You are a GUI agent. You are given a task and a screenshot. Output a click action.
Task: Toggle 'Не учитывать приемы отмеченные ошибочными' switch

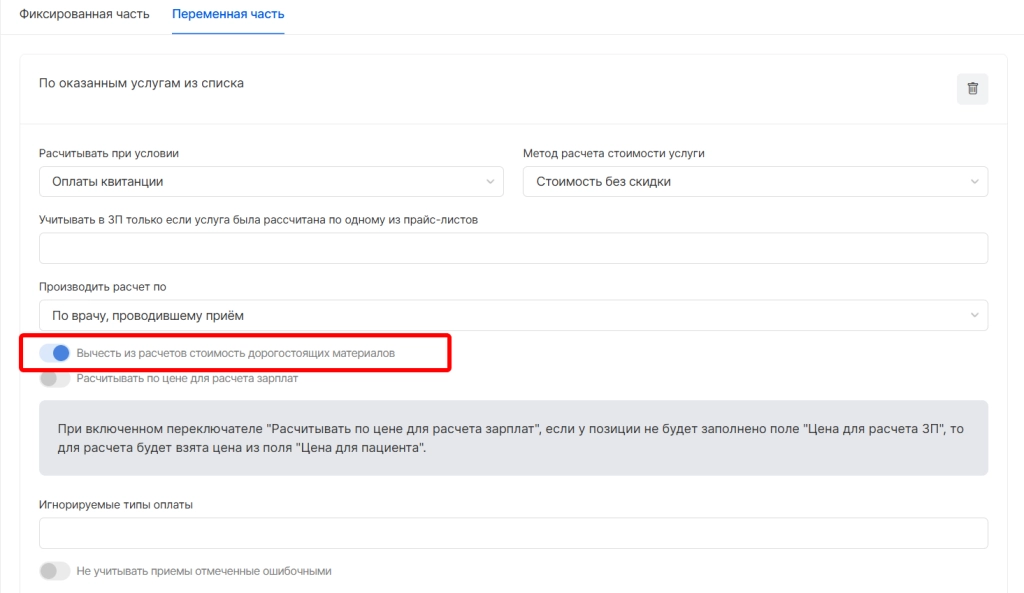coord(55,571)
